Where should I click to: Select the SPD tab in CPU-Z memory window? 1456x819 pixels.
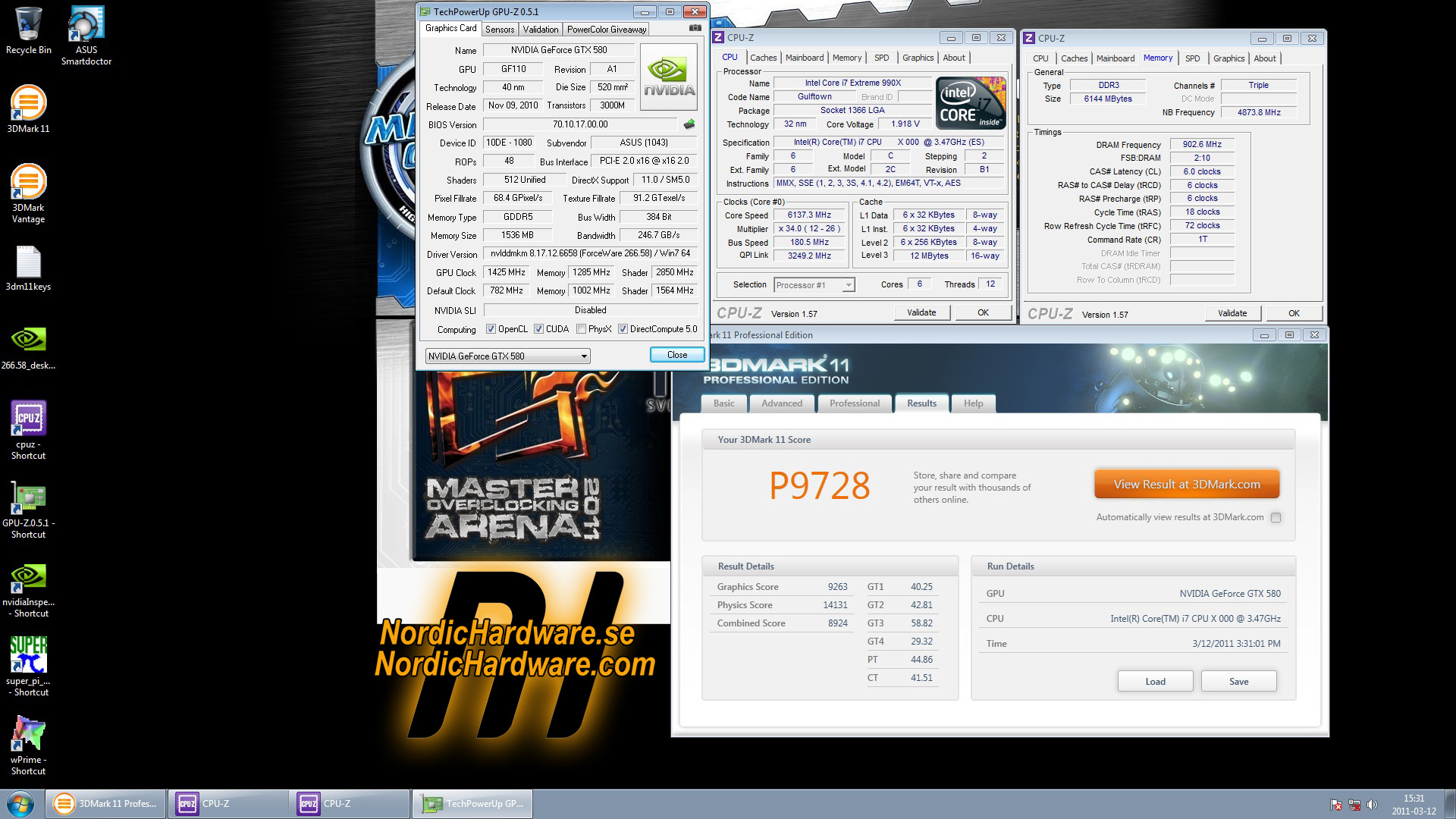[1192, 58]
